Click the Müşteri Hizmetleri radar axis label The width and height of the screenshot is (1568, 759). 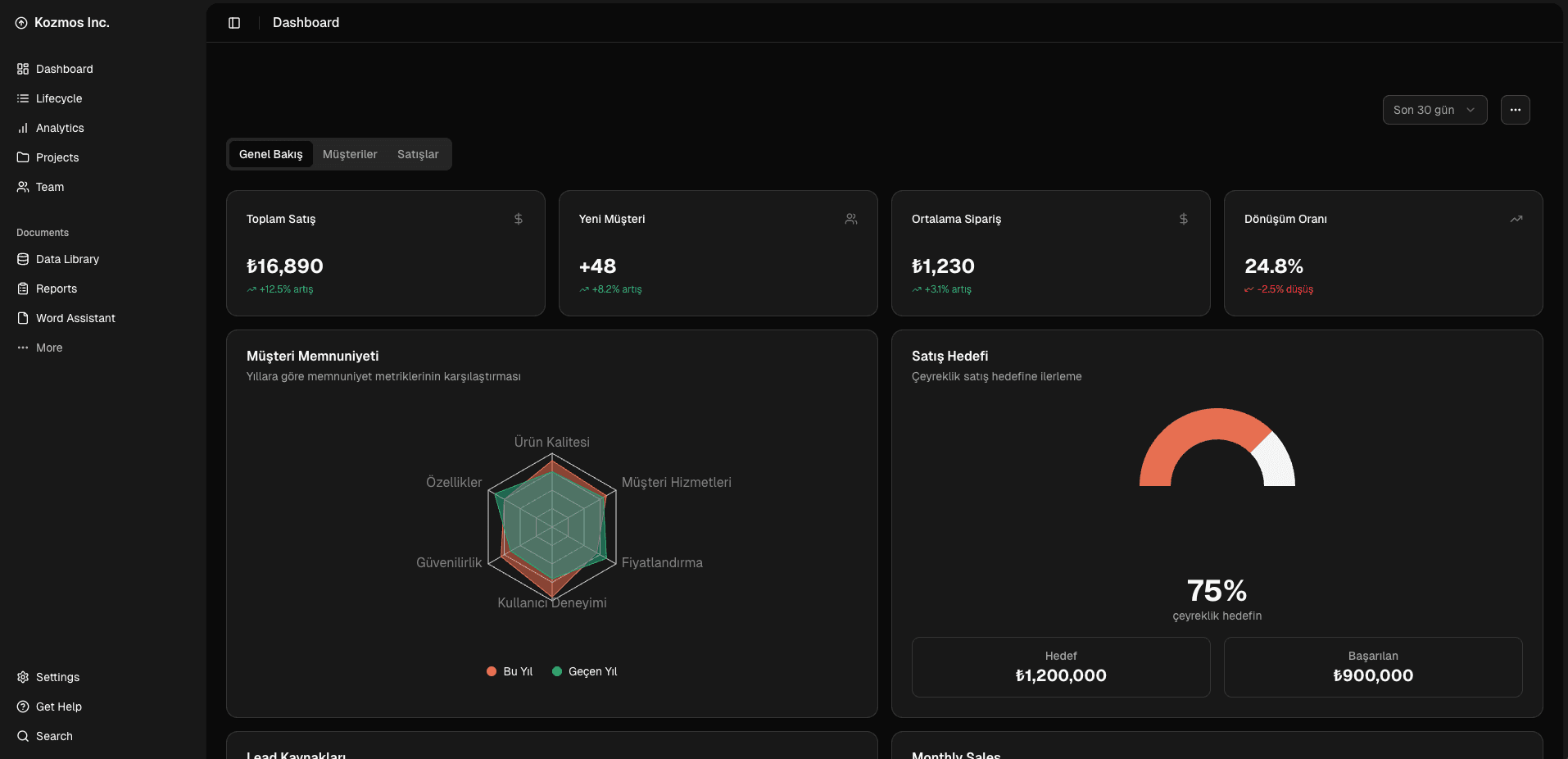pos(677,482)
